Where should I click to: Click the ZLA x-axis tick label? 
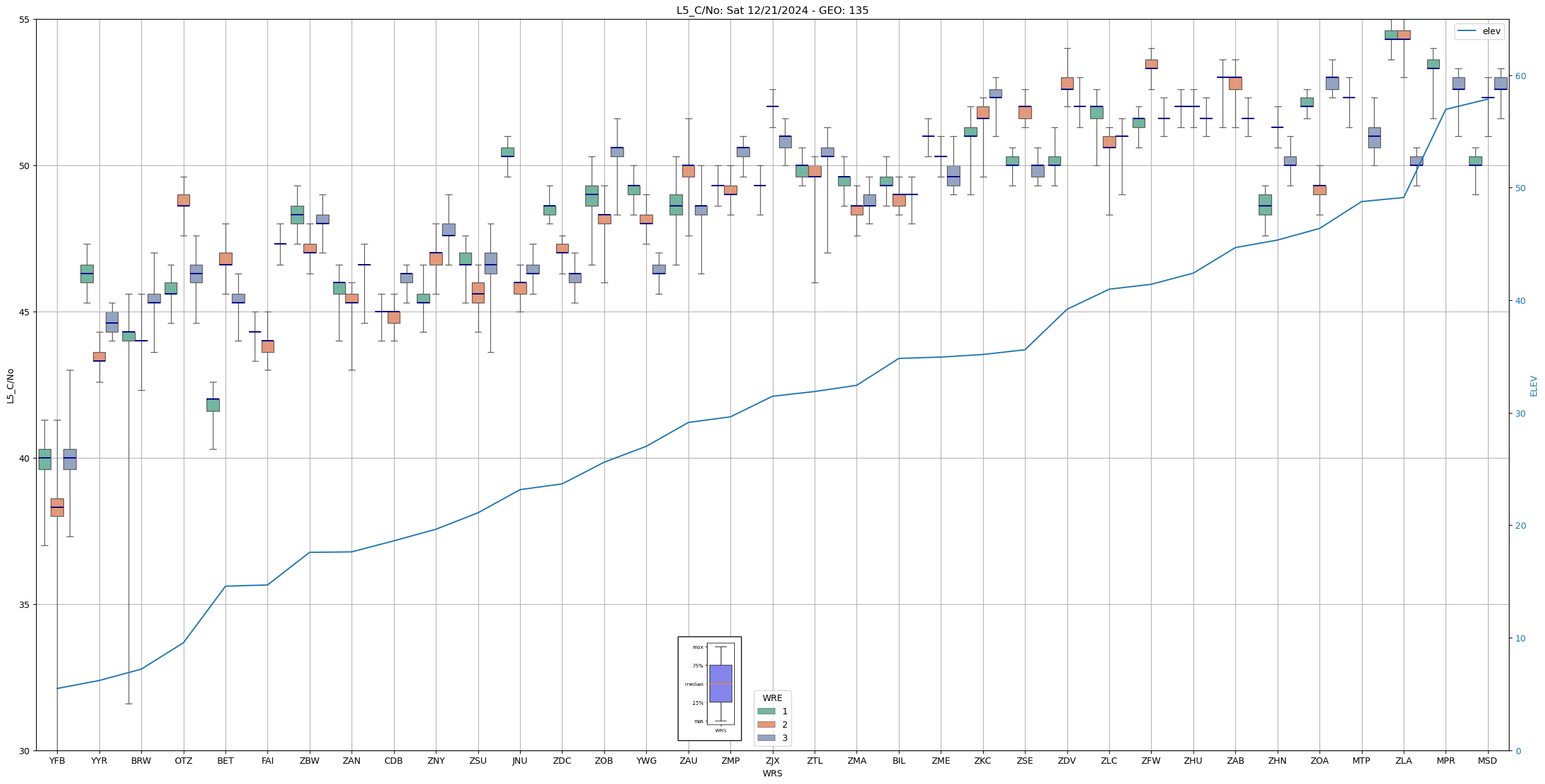[1403, 761]
